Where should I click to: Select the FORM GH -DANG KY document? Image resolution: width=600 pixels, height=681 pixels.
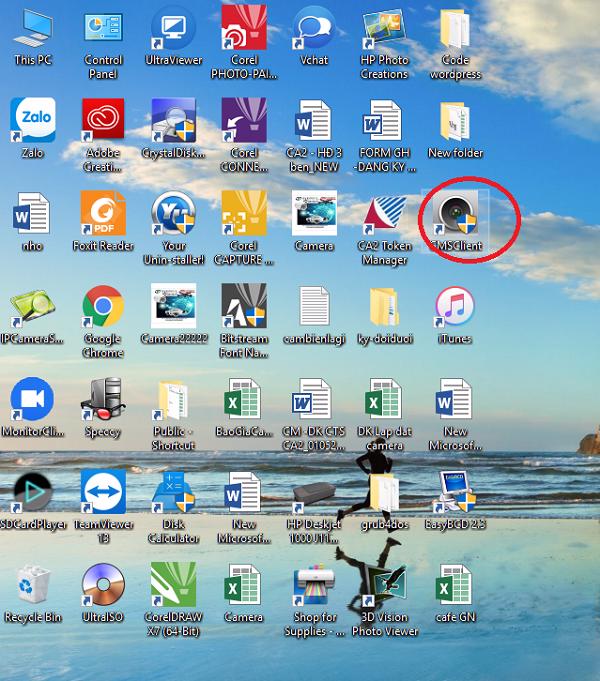click(x=384, y=120)
